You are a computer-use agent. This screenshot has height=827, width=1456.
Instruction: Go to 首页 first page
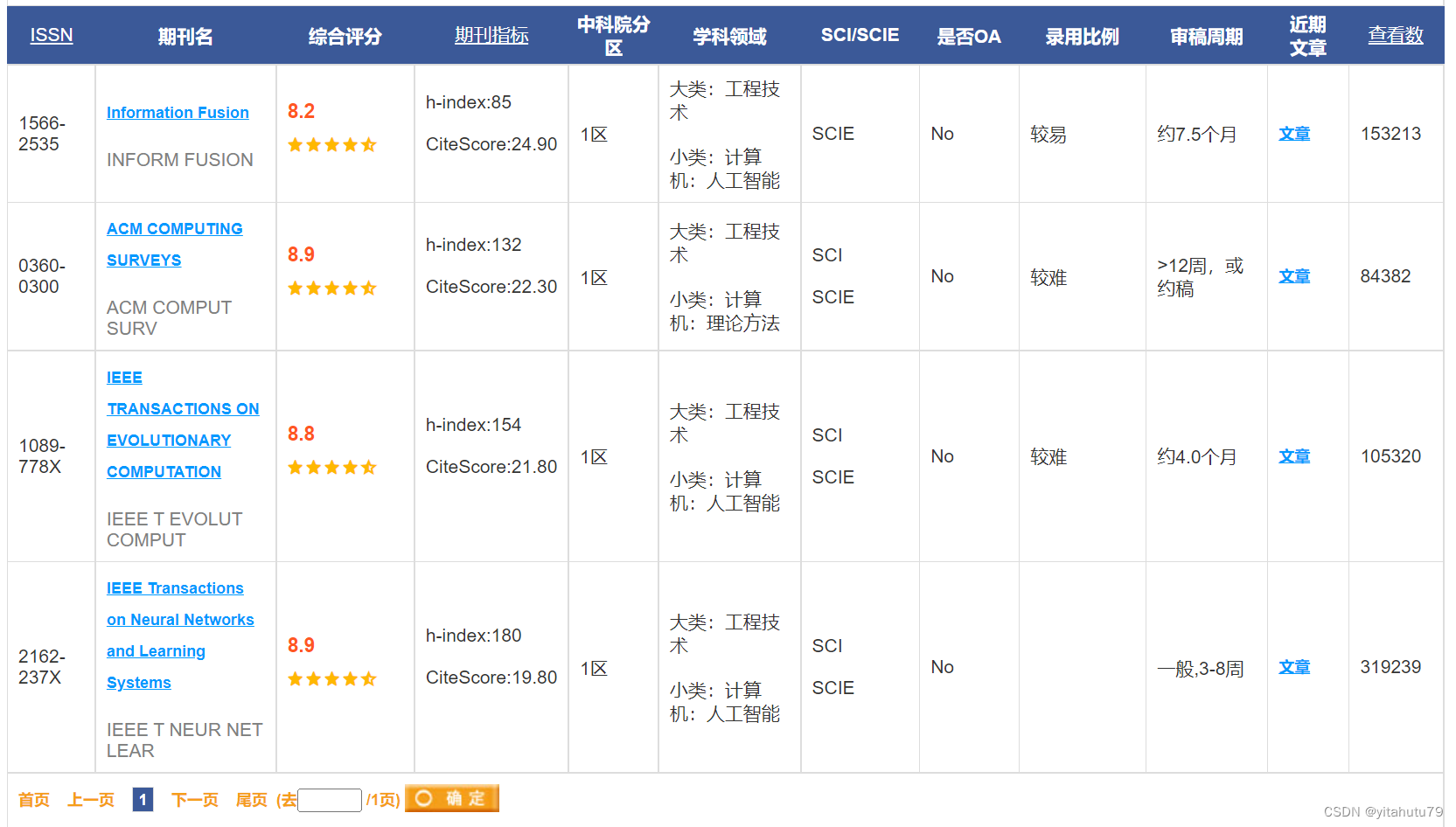[34, 800]
